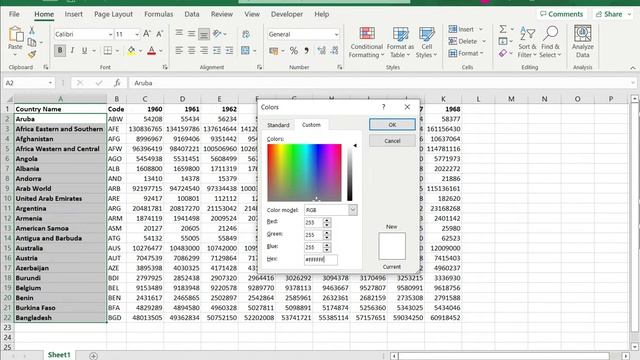Expand the Name Box dropdown
640x360 pixels.
point(50,83)
